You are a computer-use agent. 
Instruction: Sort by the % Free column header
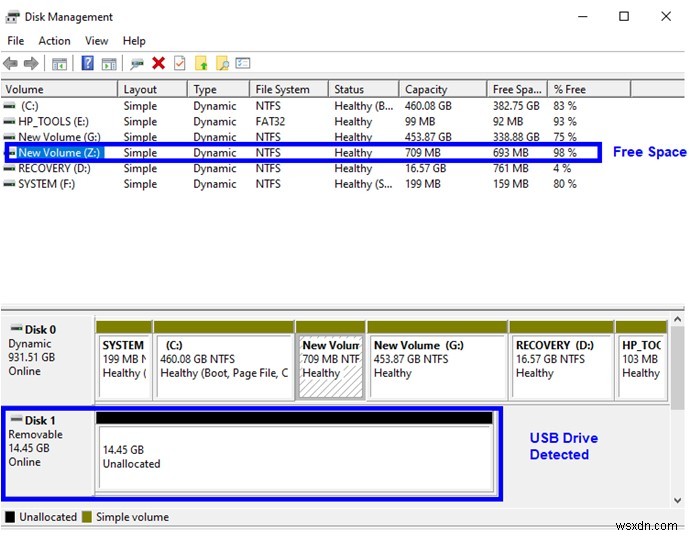tap(589, 89)
